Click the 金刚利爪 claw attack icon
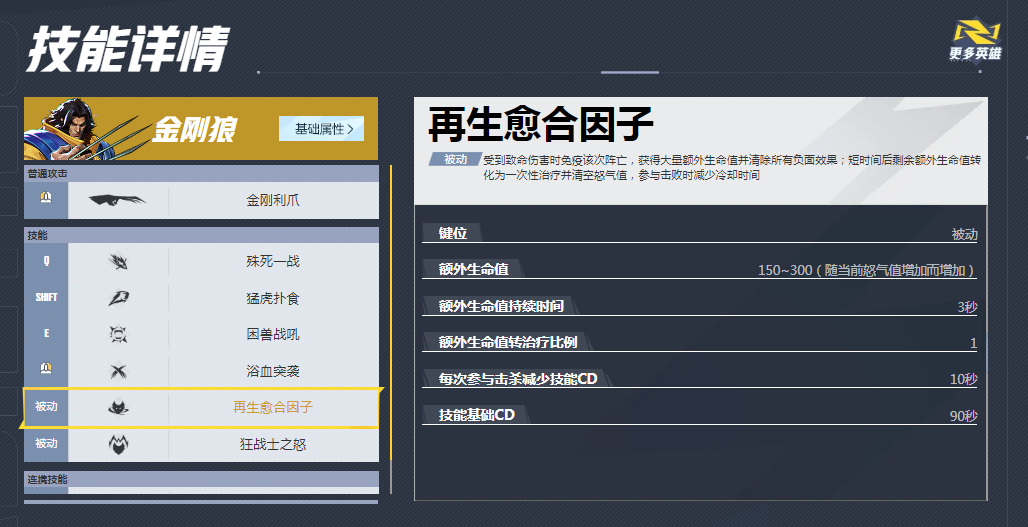This screenshot has width=1028, height=527. pos(117,200)
